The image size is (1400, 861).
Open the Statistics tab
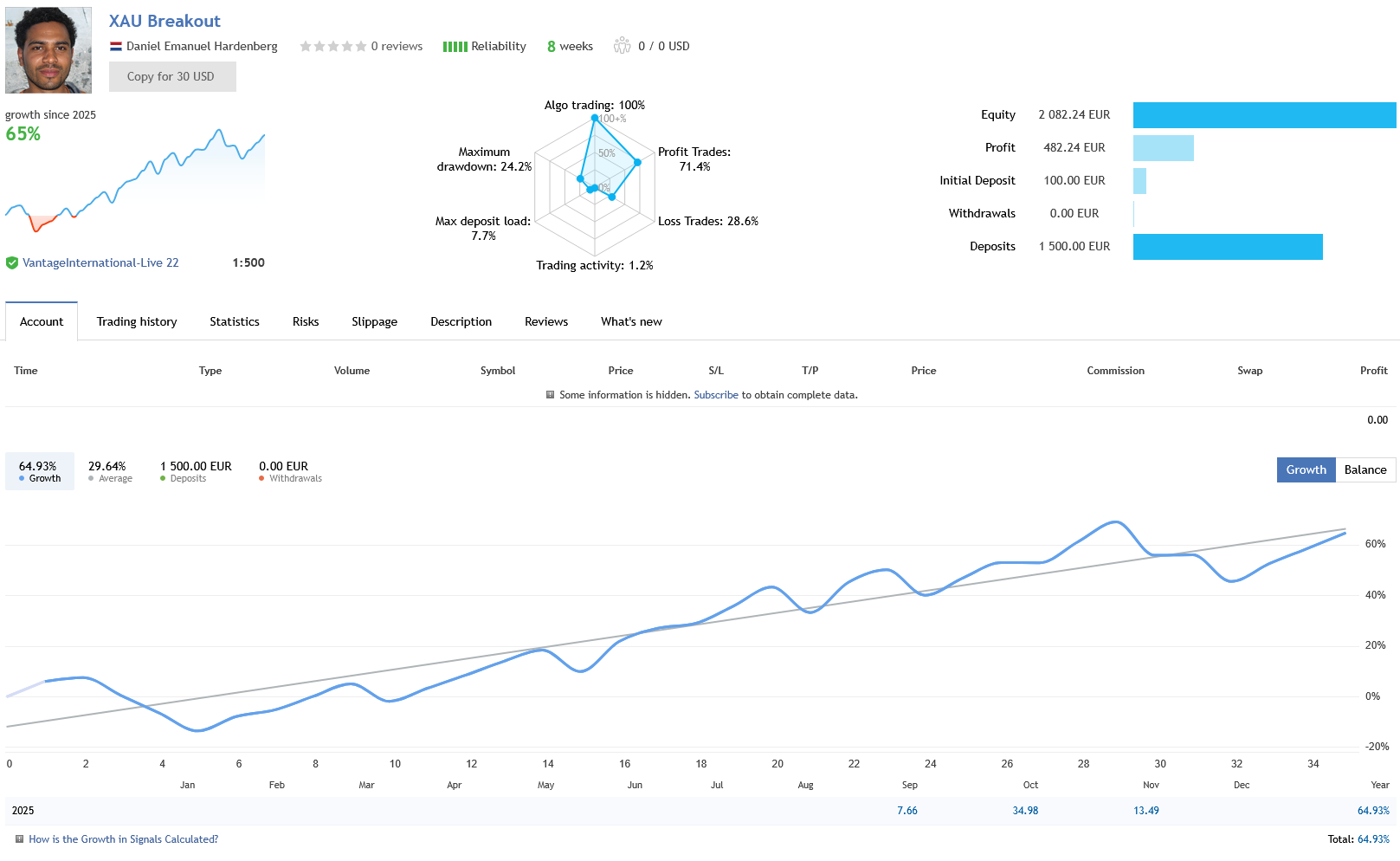click(234, 321)
